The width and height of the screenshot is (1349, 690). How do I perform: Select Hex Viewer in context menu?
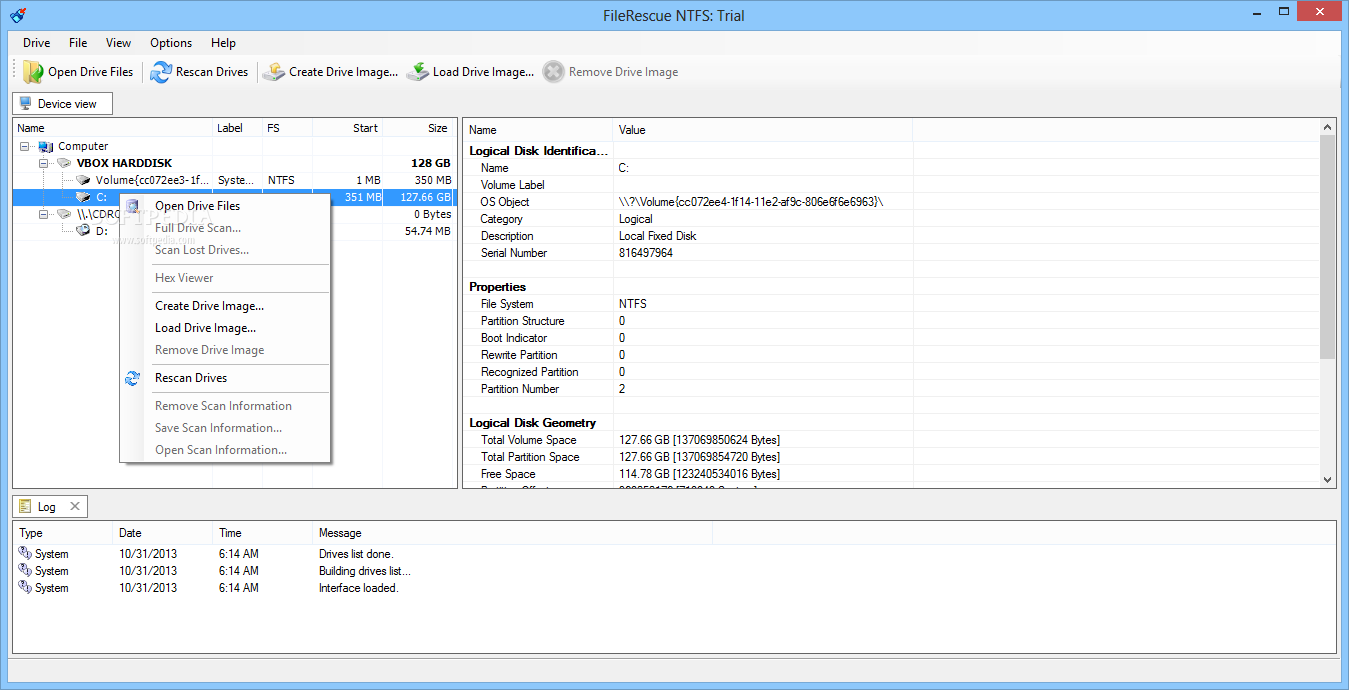[x=225, y=278]
